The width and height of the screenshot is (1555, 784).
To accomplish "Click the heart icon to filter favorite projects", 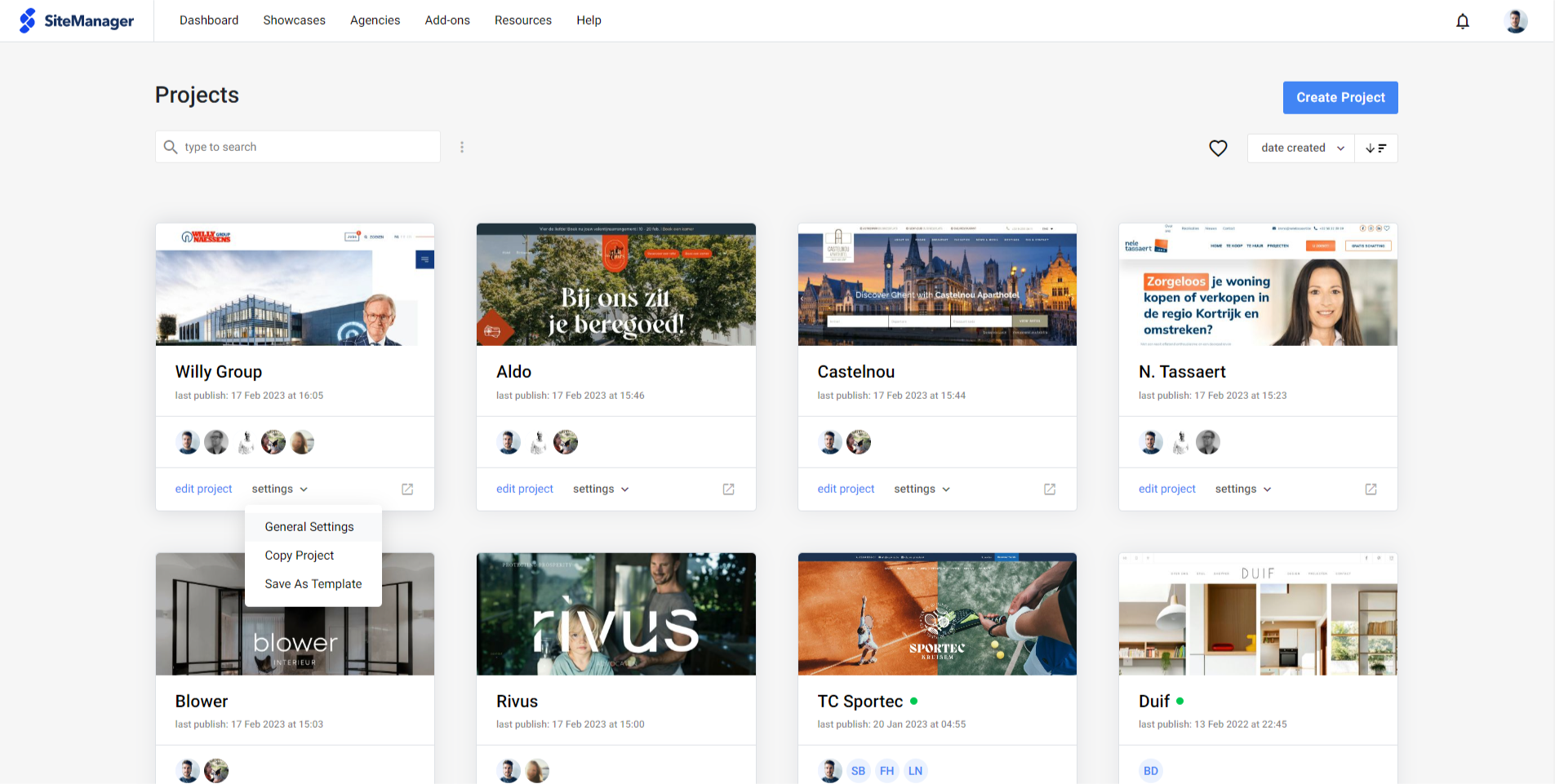I will tap(1218, 148).
